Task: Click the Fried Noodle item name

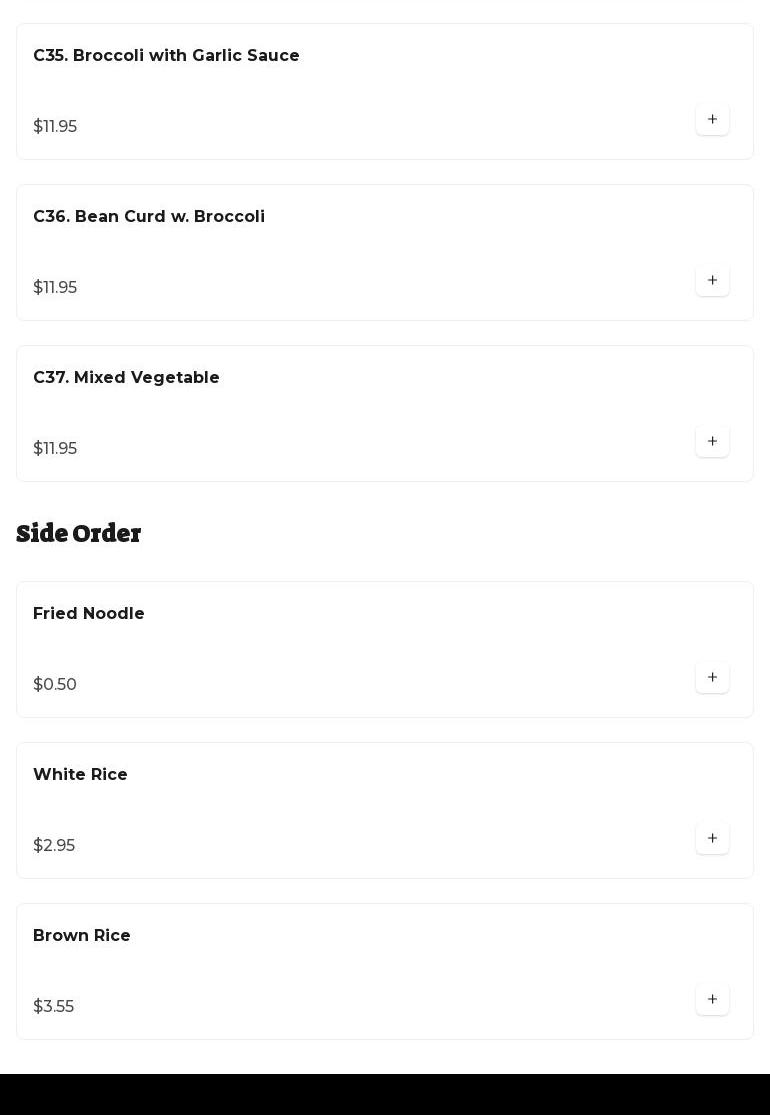Action: (89, 614)
